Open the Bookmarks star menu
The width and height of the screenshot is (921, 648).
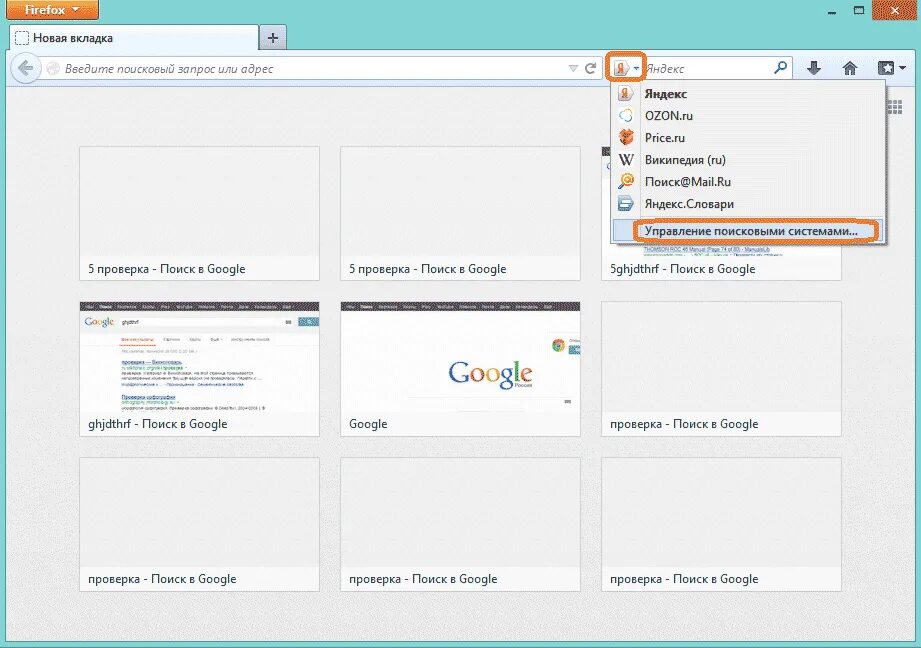pyautogui.click(x=891, y=69)
